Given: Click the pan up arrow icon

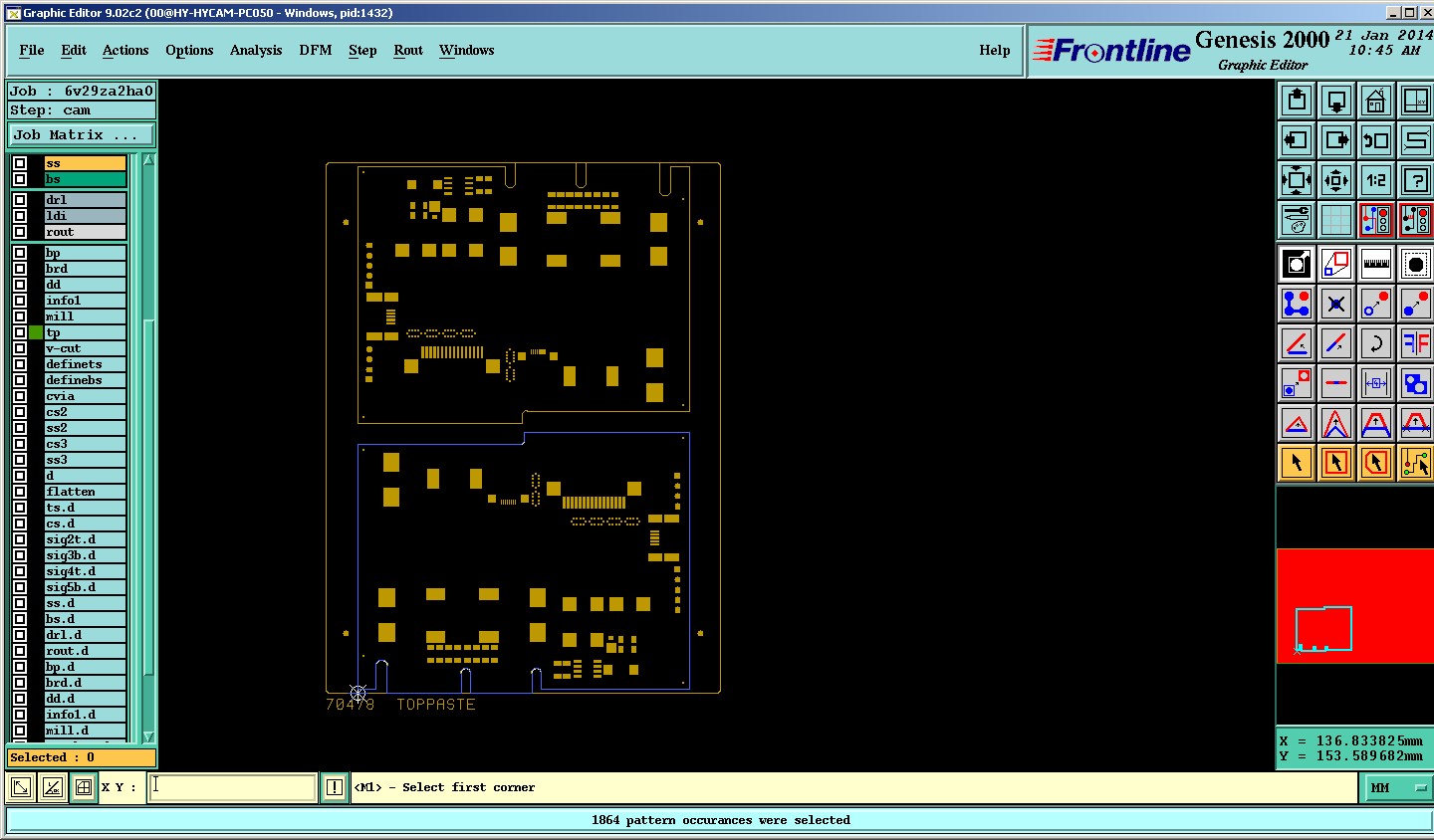Looking at the screenshot, I should [1297, 101].
